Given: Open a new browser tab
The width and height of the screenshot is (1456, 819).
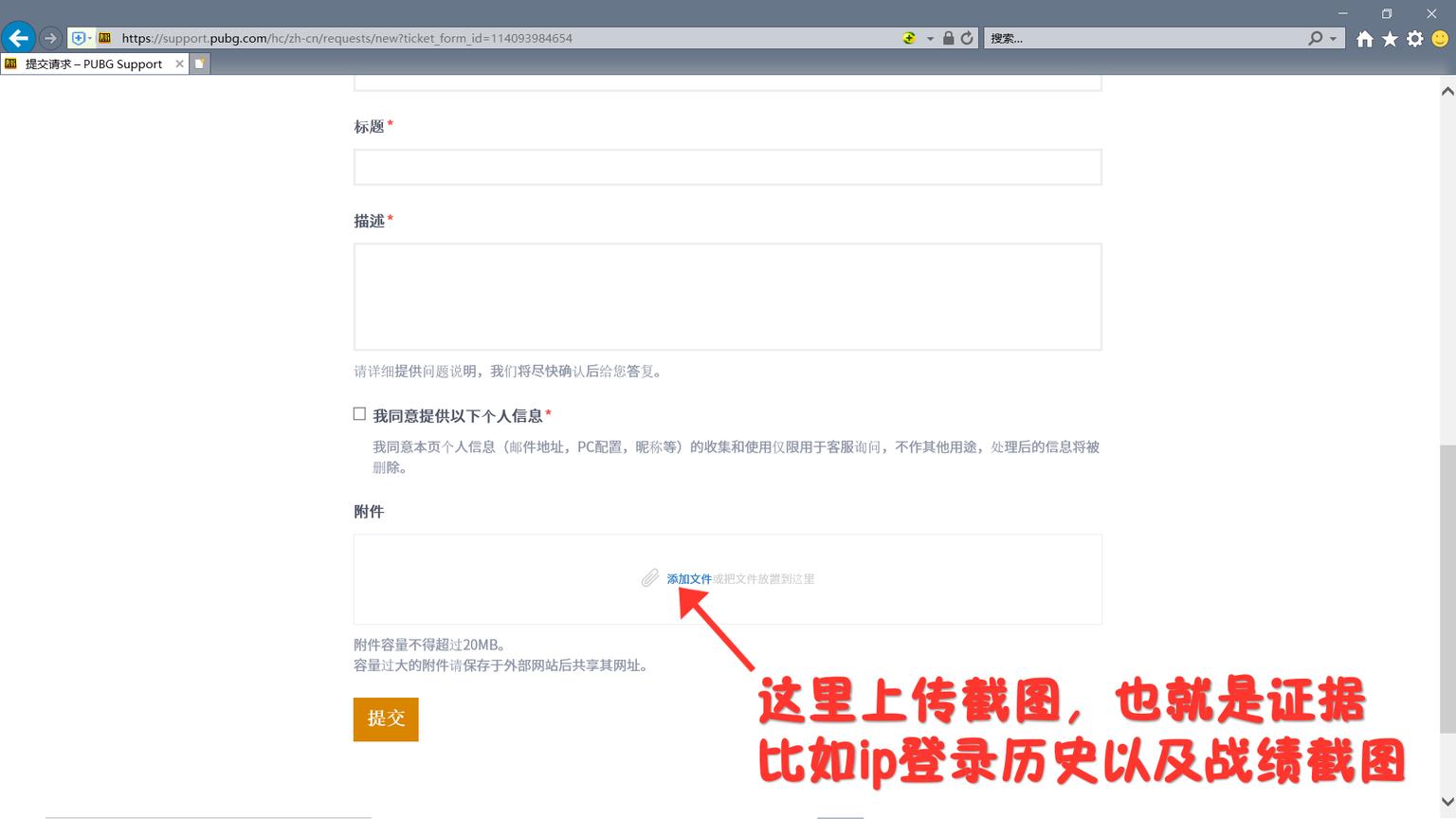Looking at the screenshot, I should coord(199,63).
